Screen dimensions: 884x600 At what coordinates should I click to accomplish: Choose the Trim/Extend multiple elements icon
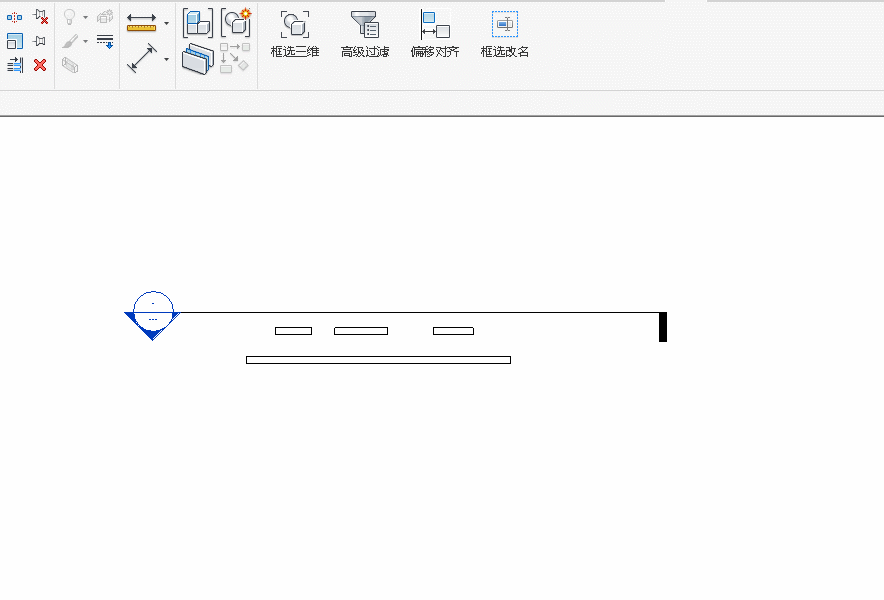coord(15,65)
